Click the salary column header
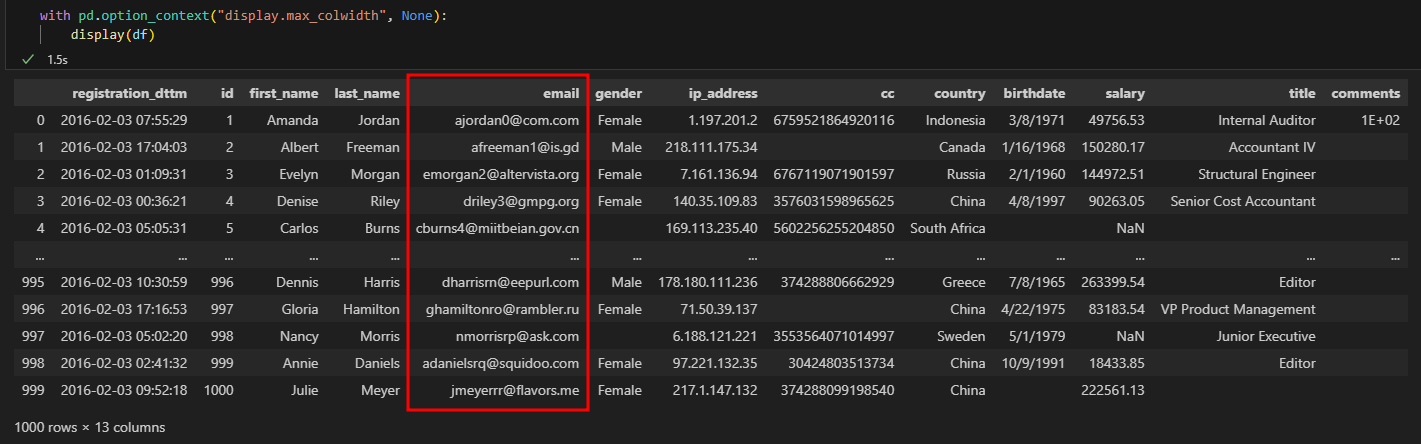 tap(1125, 93)
